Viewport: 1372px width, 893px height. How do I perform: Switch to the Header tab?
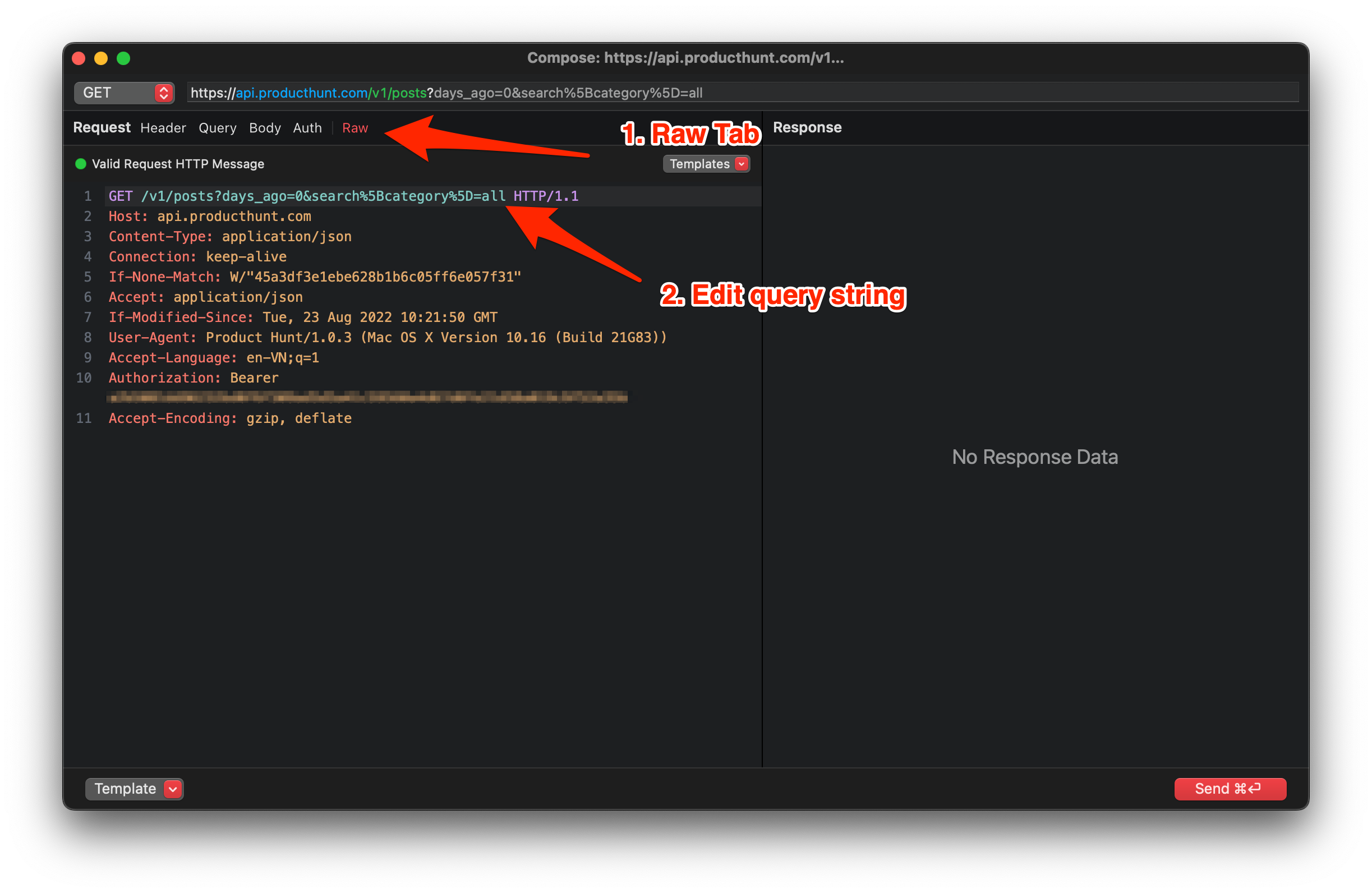pyautogui.click(x=163, y=128)
